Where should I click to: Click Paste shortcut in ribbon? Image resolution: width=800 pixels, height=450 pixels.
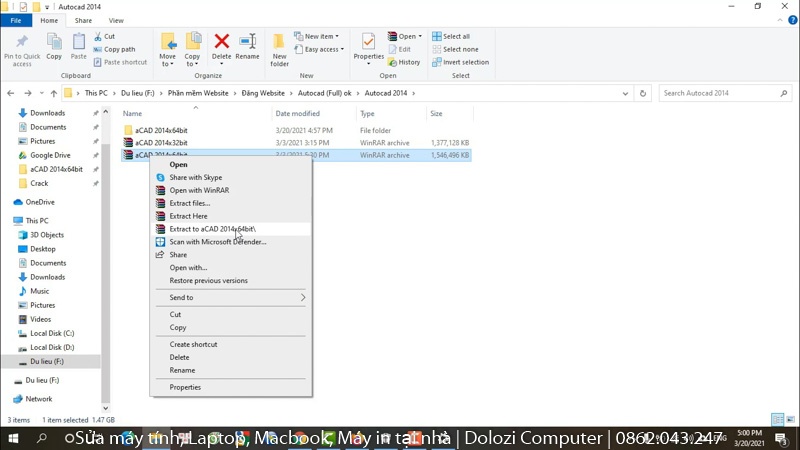[x=120, y=62]
